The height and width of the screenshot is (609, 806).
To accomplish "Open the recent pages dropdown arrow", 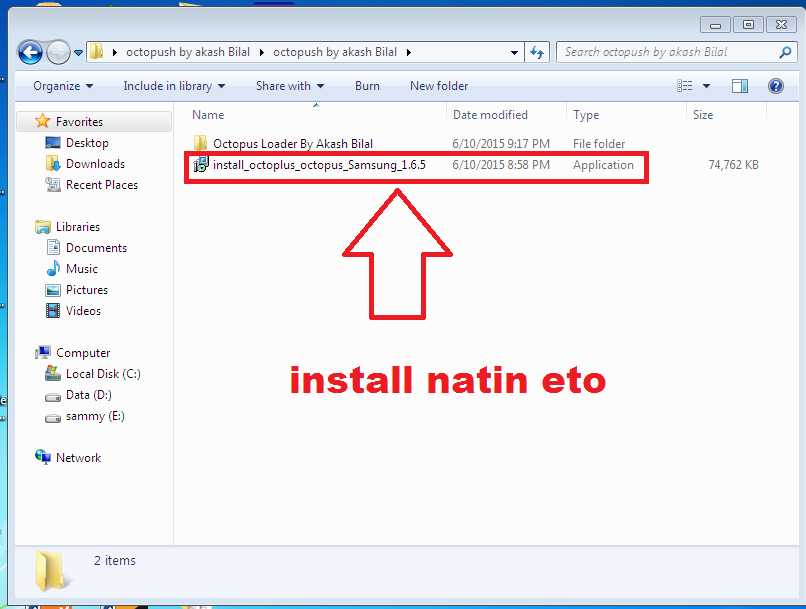I will coord(78,52).
